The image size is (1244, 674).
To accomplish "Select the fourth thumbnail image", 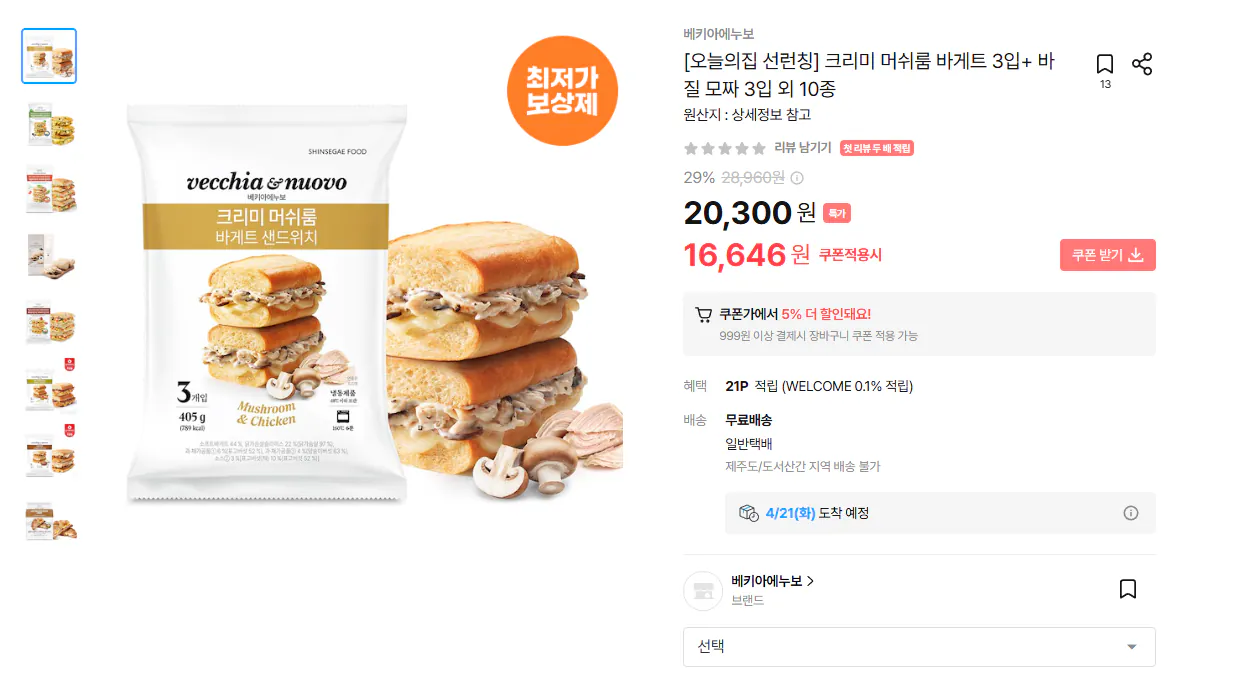I will point(49,256).
